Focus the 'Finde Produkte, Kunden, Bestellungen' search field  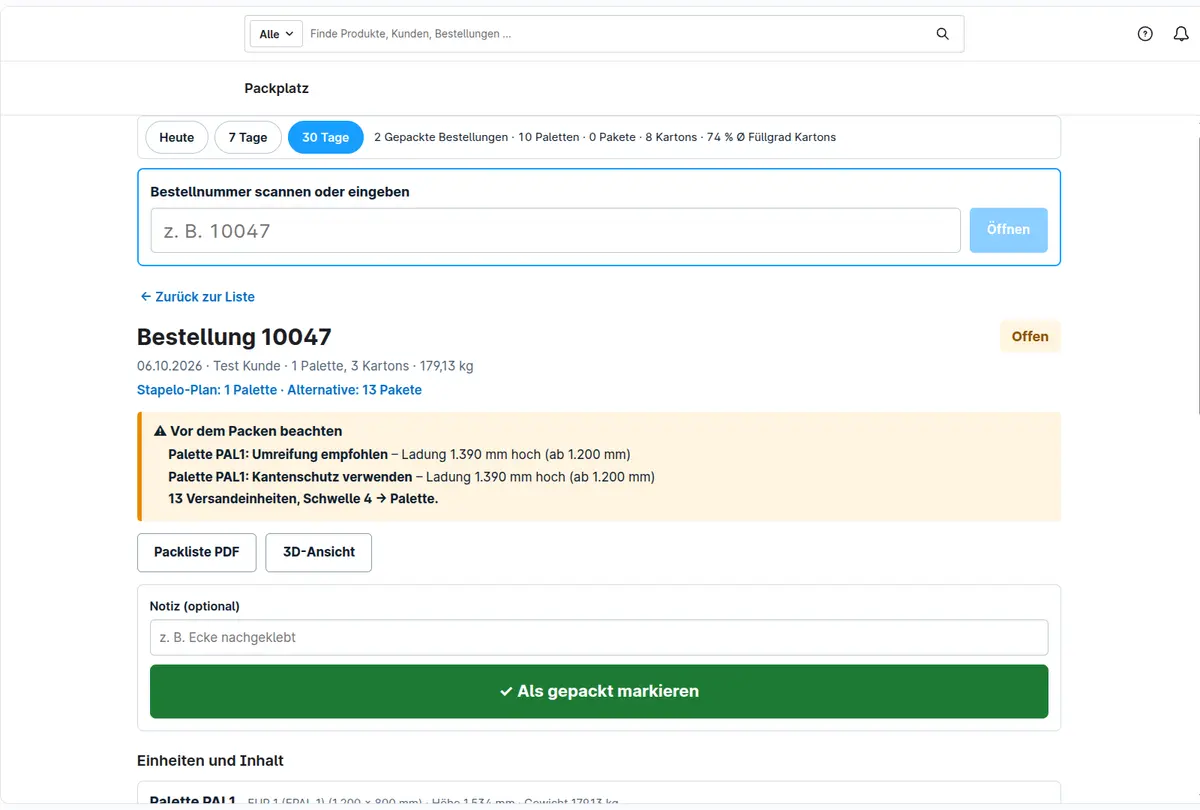point(615,34)
